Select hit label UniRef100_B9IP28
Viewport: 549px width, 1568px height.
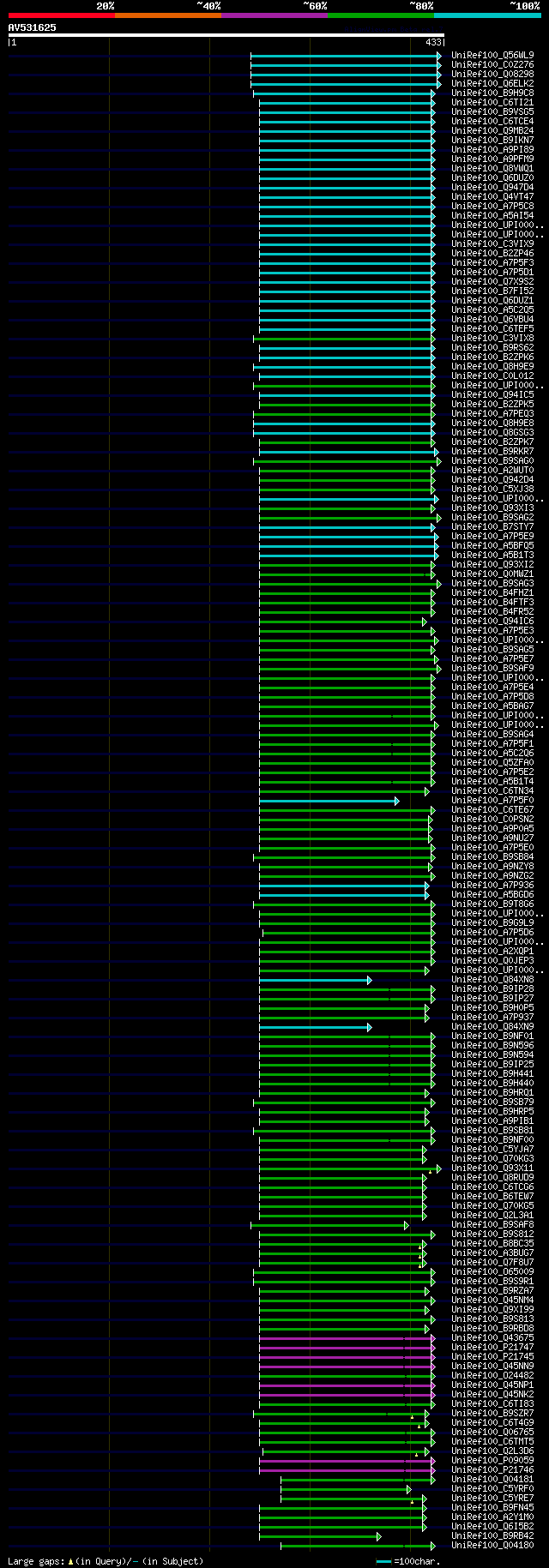click(492, 989)
